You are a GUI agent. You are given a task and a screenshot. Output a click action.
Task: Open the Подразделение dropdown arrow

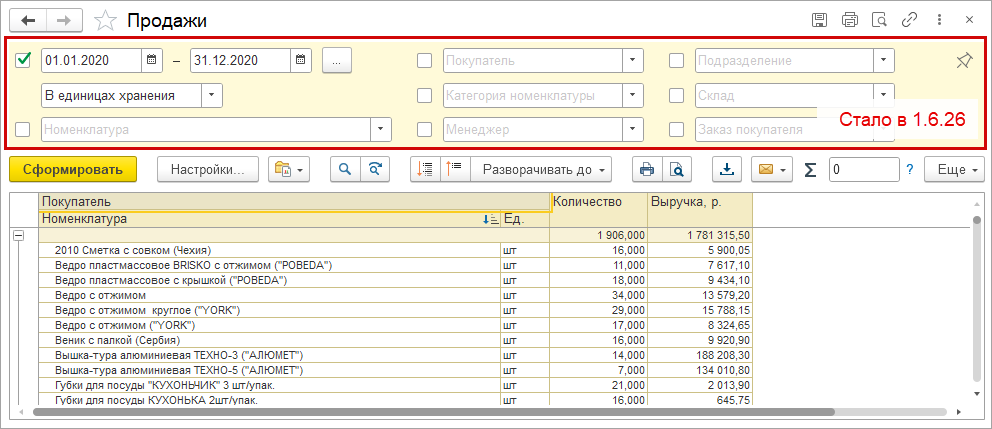coord(884,61)
